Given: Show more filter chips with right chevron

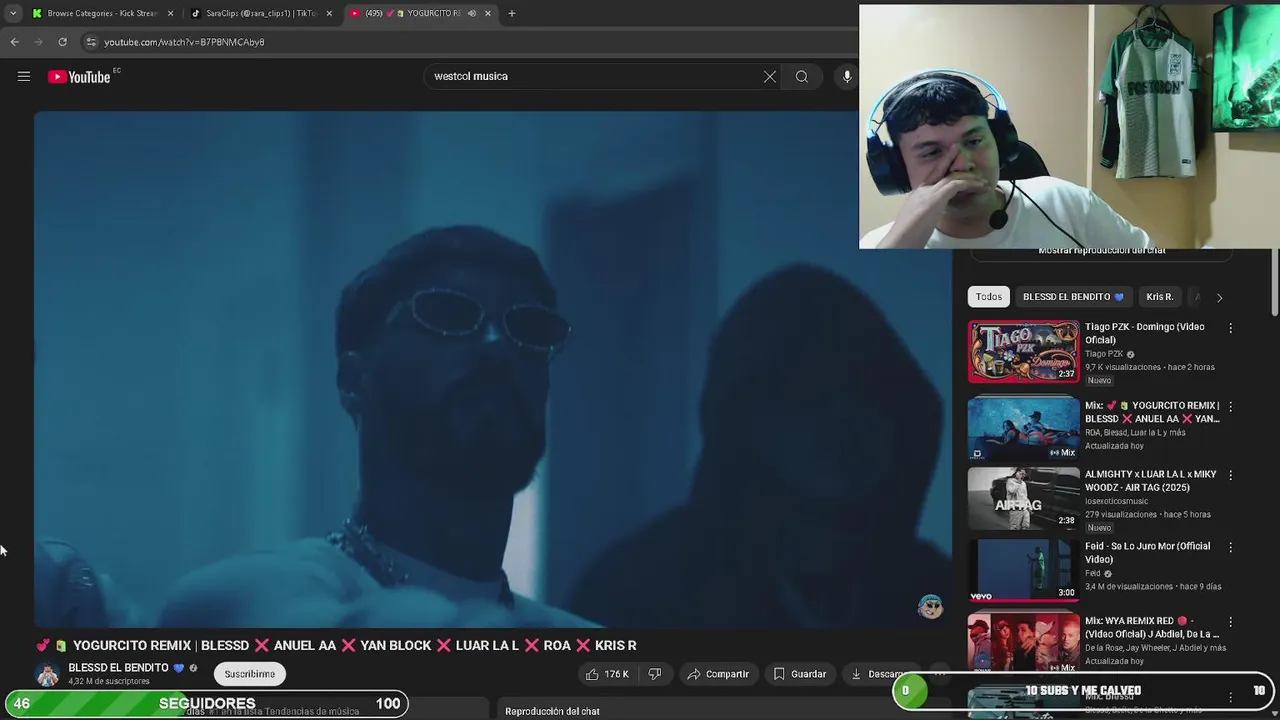Looking at the screenshot, I should pos(1219,298).
